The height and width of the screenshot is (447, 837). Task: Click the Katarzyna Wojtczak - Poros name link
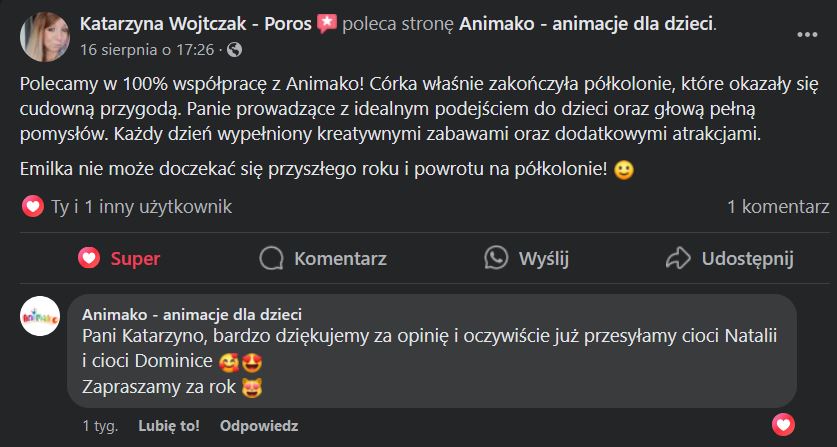pyautogui.click(x=196, y=22)
